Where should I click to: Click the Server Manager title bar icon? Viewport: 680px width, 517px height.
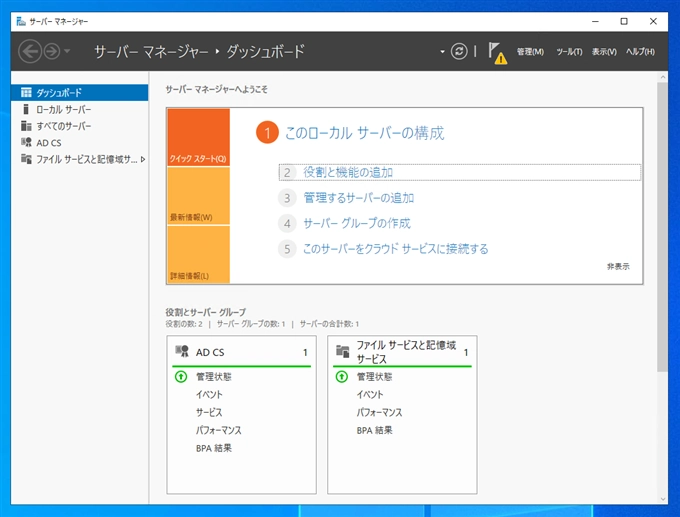(21, 21)
